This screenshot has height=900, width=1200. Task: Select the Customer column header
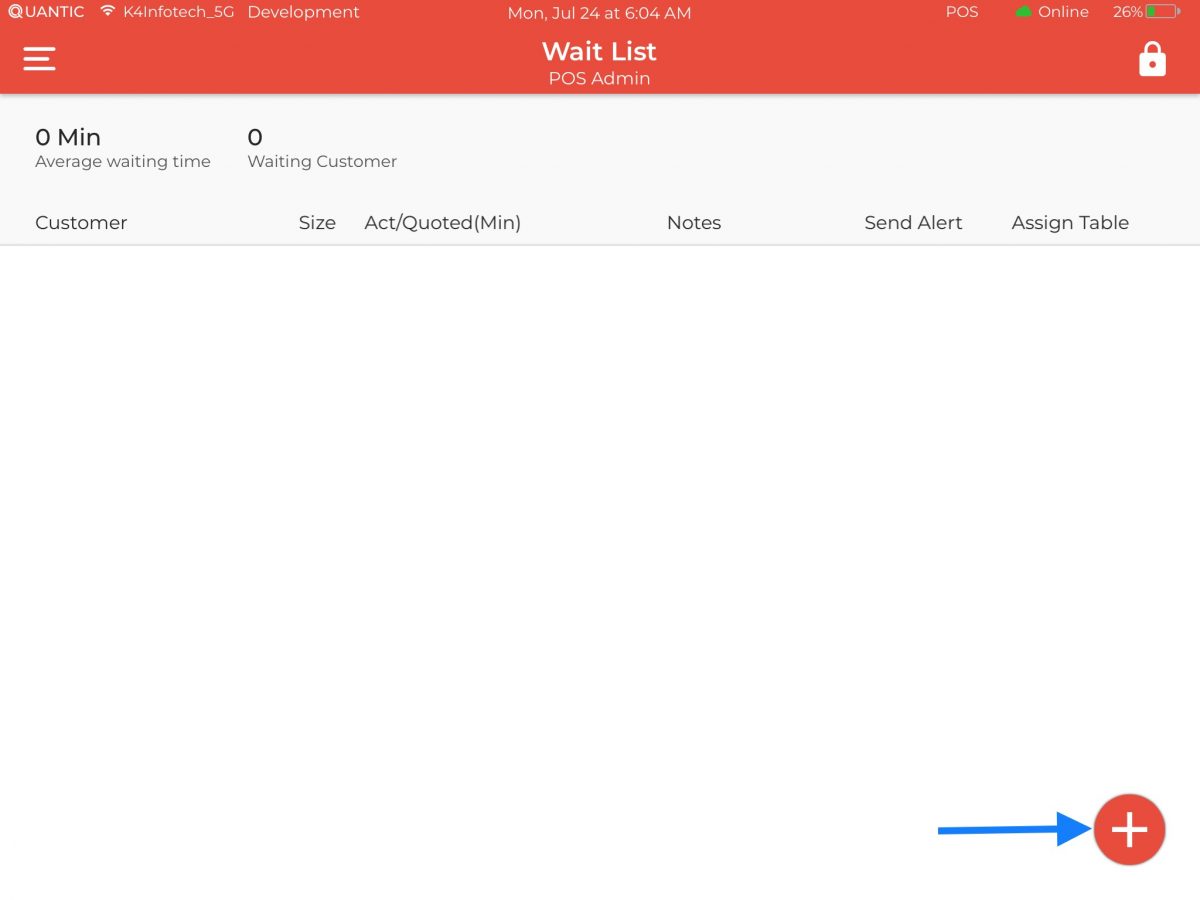pos(81,222)
